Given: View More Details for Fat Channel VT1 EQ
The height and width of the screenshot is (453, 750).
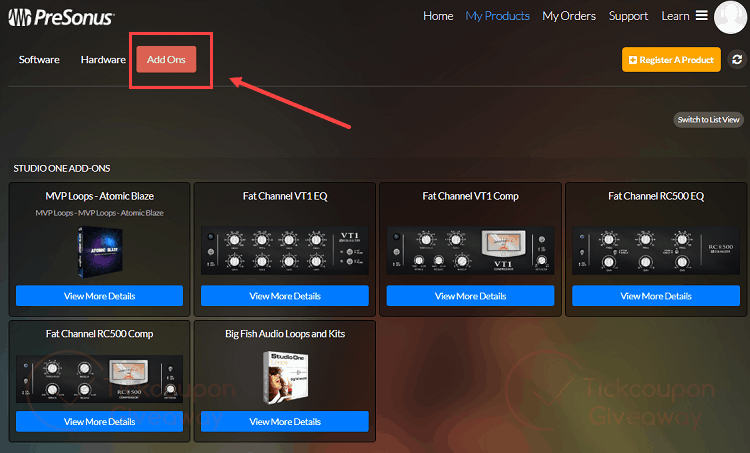Looking at the screenshot, I should coord(285,296).
